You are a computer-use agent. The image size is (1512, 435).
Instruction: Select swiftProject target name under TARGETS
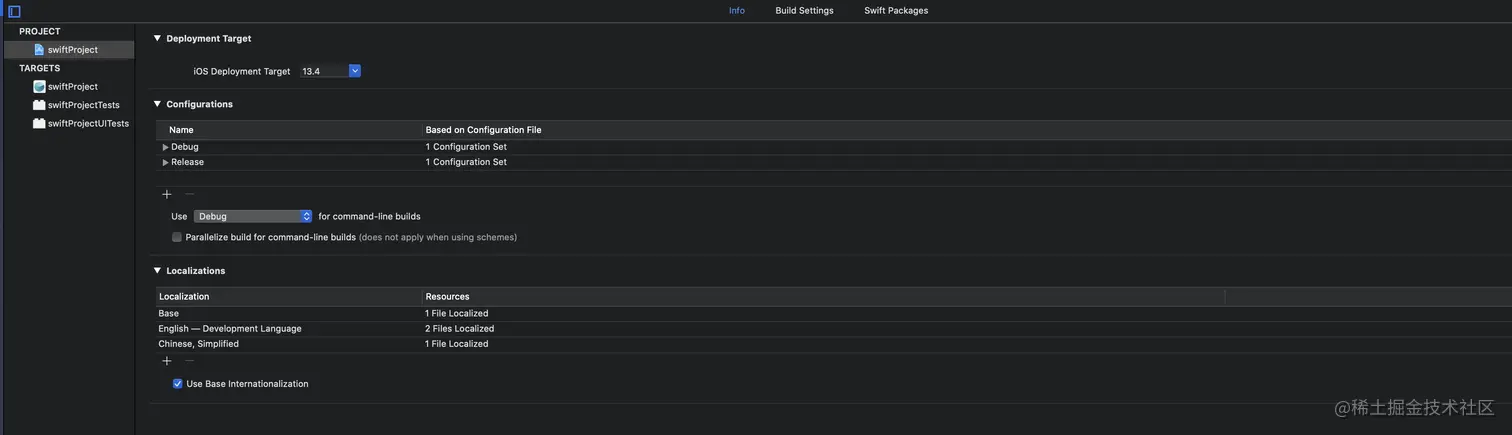tap(73, 86)
